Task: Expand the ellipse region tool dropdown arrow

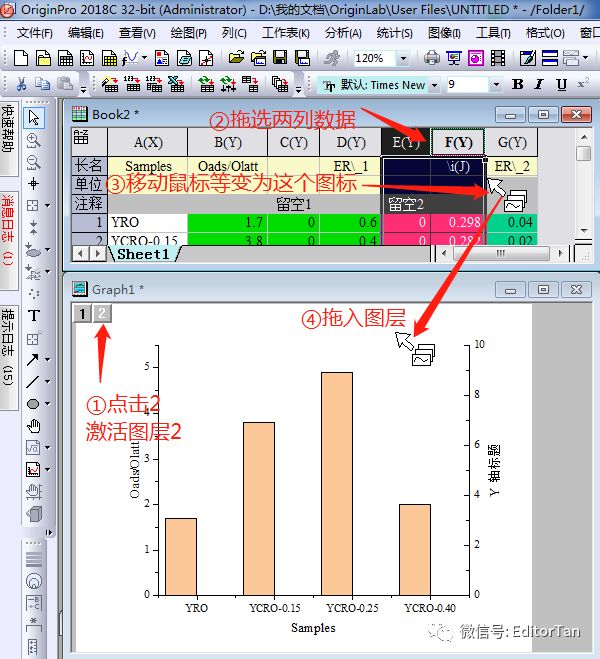Action: click(47, 403)
